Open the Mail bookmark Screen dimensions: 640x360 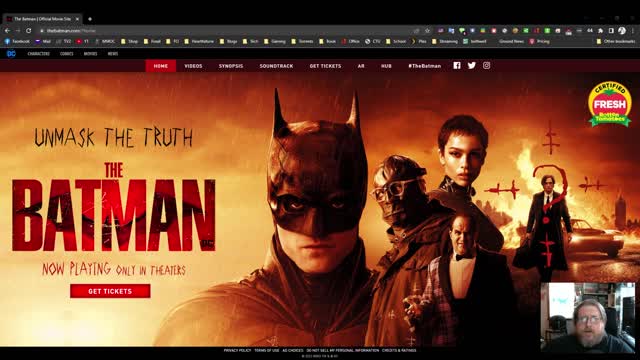43,41
